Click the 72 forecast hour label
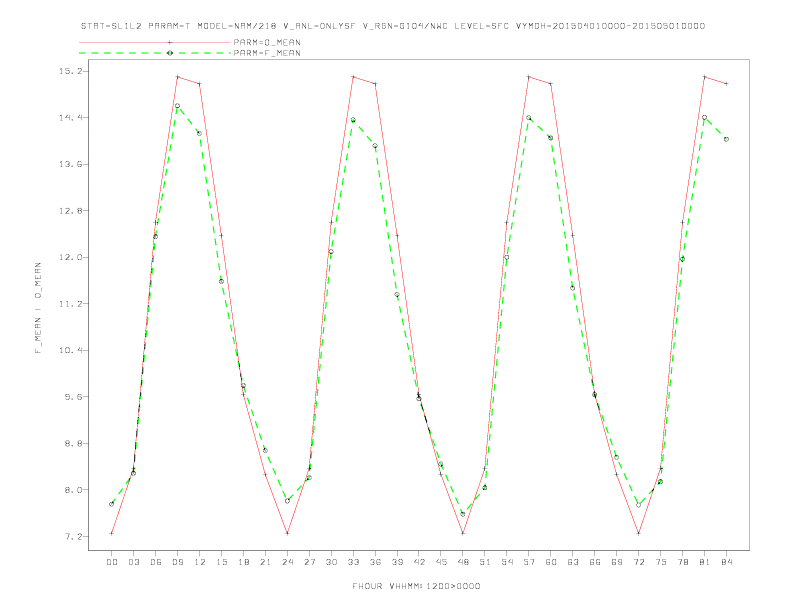792x612 pixels. 638,562
